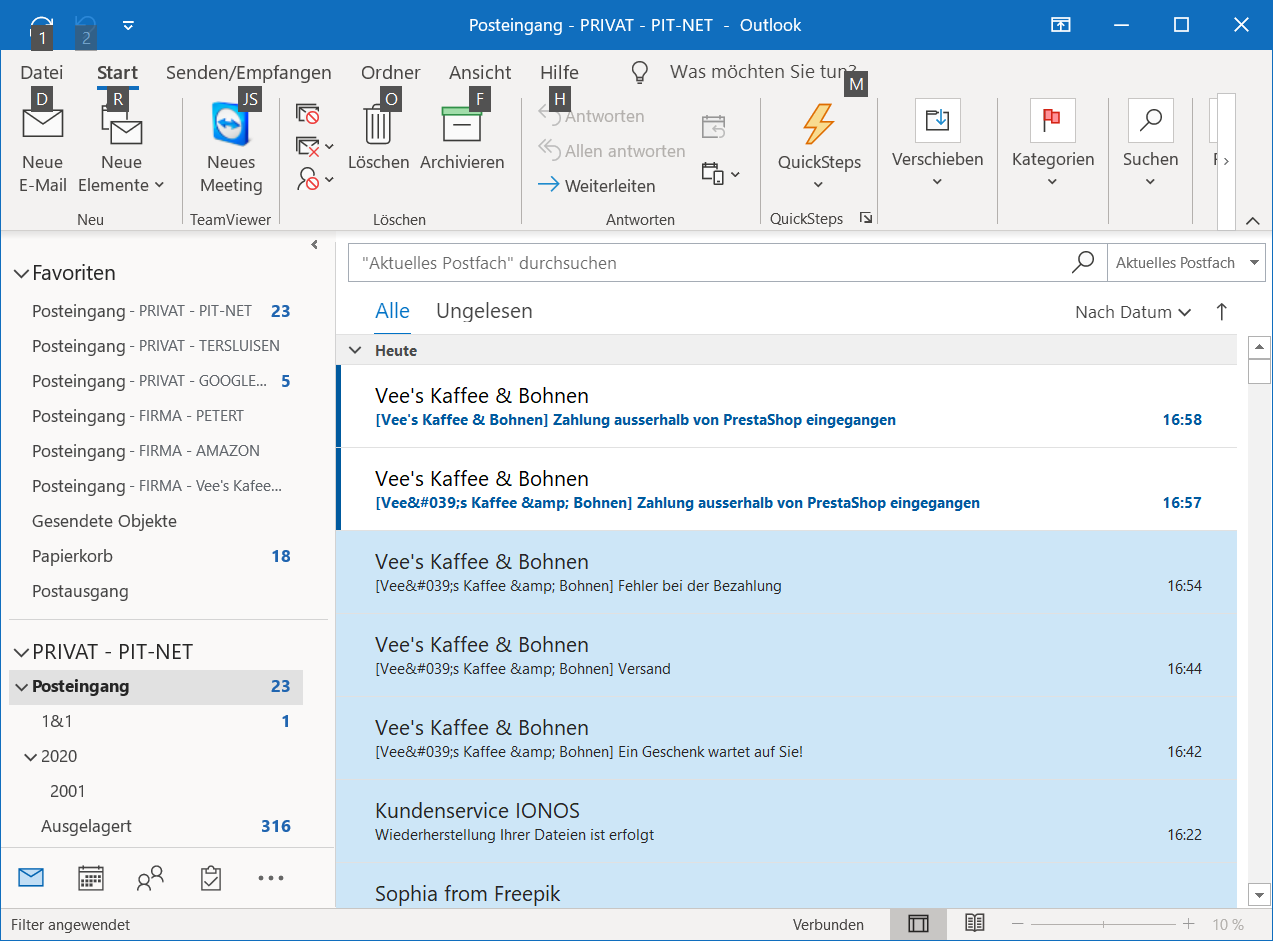Screen dimensions: 1273x941
Task: Click Allen antworten button
Action: pos(611,151)
